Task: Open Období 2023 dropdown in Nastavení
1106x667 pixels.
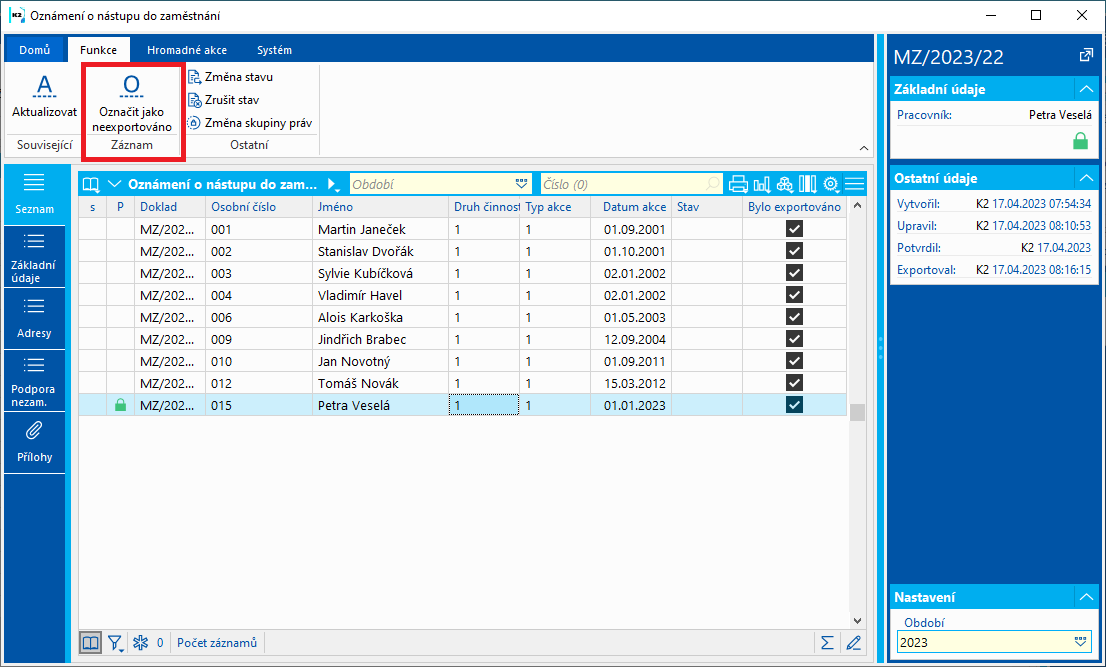Action: pyautogui.click(x=1080, y=642)
